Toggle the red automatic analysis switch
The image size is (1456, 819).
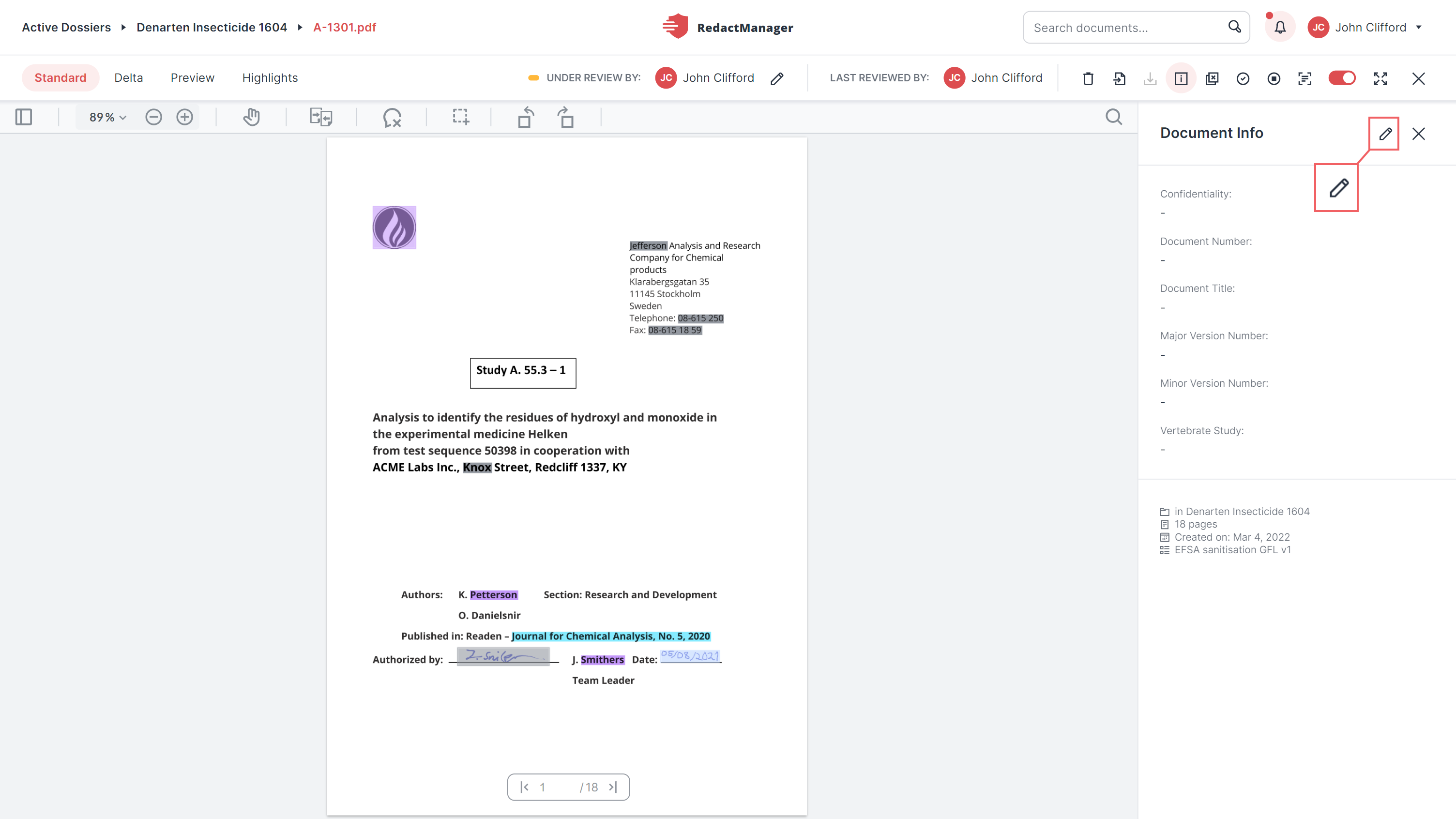click(x=1342, y=78)
